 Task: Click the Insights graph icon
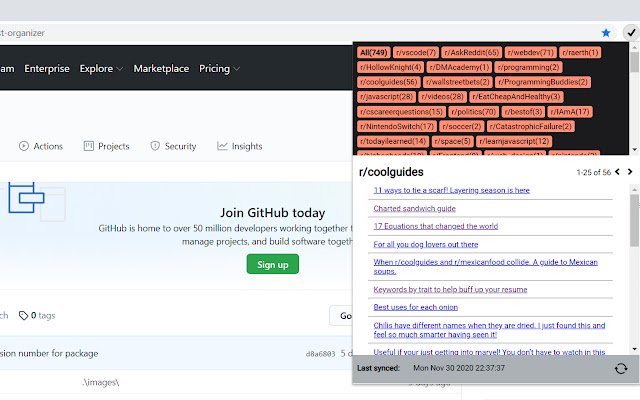(x=222, y=146)
